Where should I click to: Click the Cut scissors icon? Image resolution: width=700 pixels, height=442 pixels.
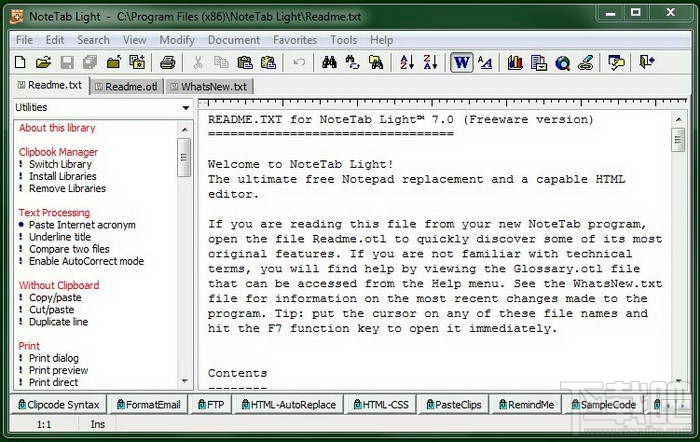click(198, 62)
